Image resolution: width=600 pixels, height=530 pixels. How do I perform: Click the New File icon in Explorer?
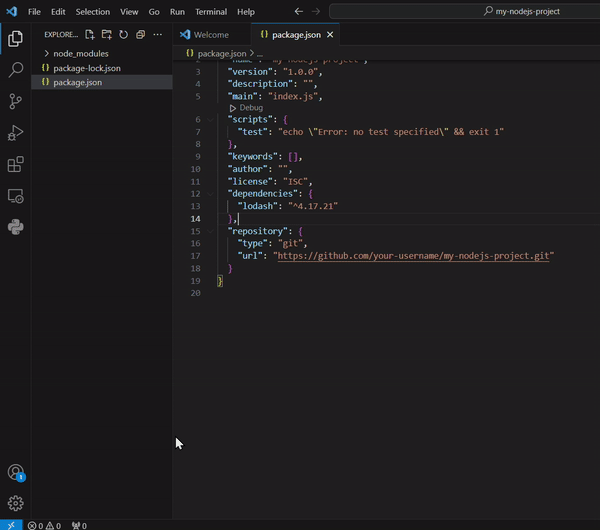90,34
